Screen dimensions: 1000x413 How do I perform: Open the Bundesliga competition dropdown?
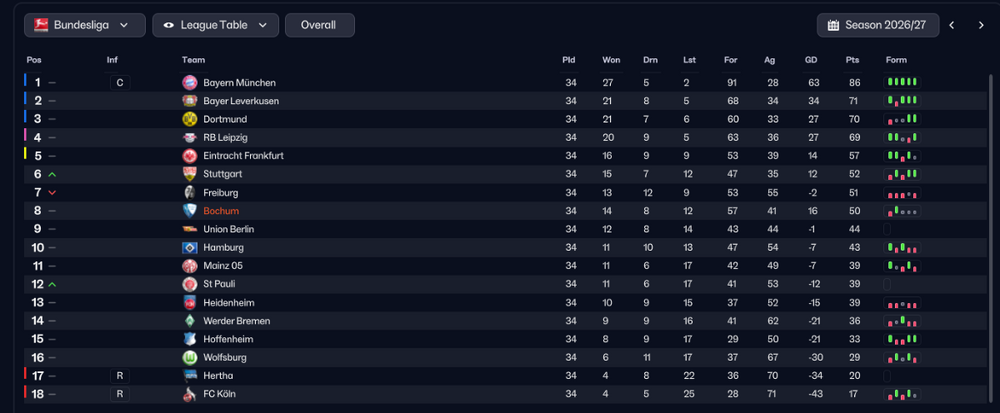(85, 25)
